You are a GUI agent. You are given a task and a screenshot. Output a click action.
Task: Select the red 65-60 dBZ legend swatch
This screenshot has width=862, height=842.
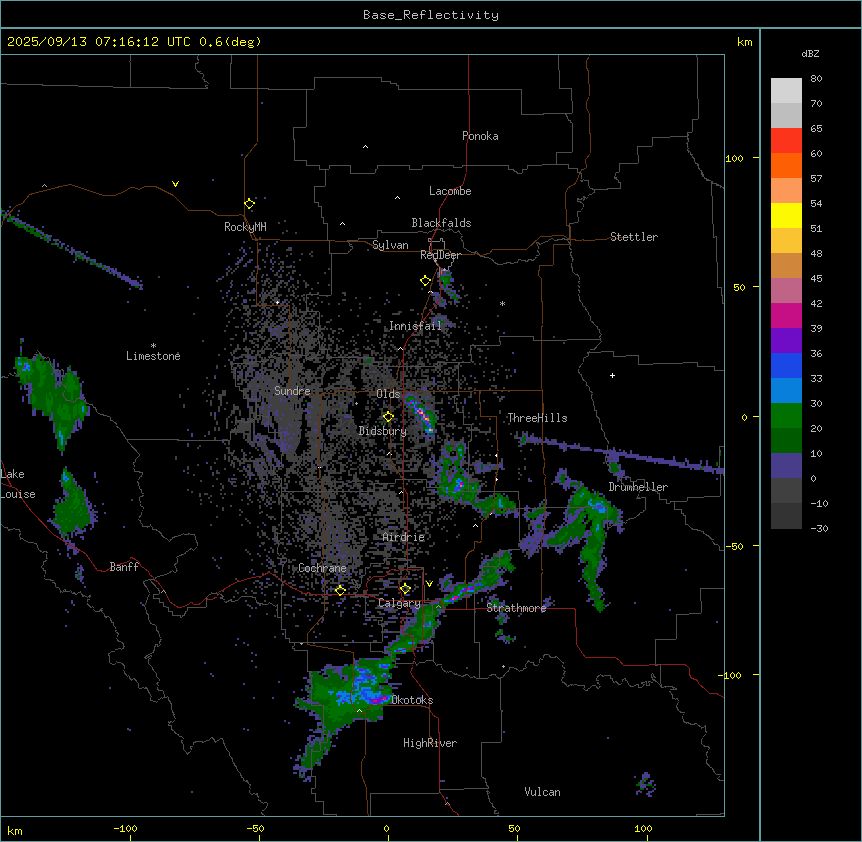click(x=786, y=141)
